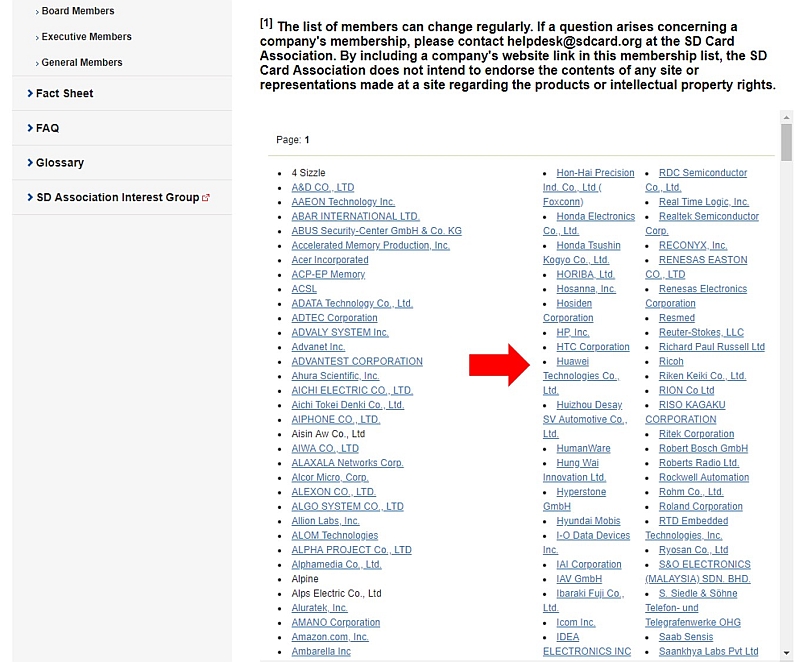Open Accelerated Memory Production, Inc. link
Viewport: 800px width, 662px height.
[x=370, y=245]
